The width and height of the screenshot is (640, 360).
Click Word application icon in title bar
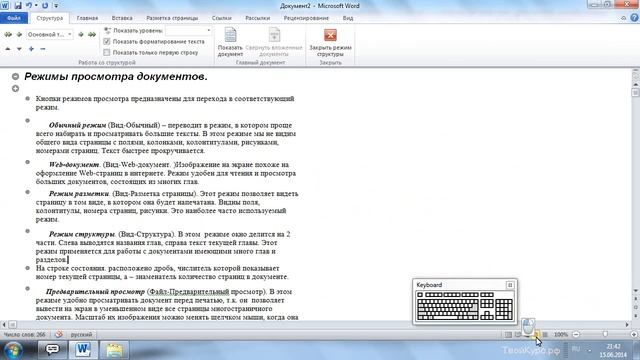pos(4,6)
